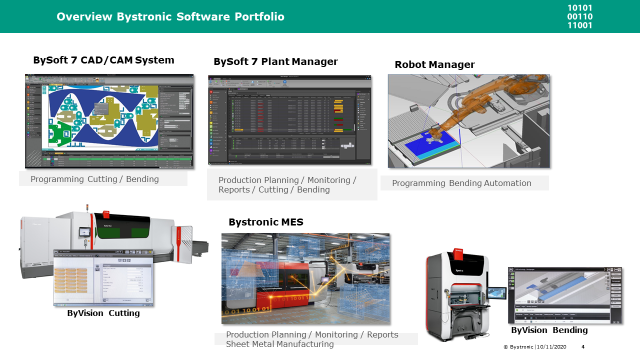640x360 pixels.
Task: Open the BySoft 7 CAD/CAM nesting screenshot
Action: click(x=109, y=121)
